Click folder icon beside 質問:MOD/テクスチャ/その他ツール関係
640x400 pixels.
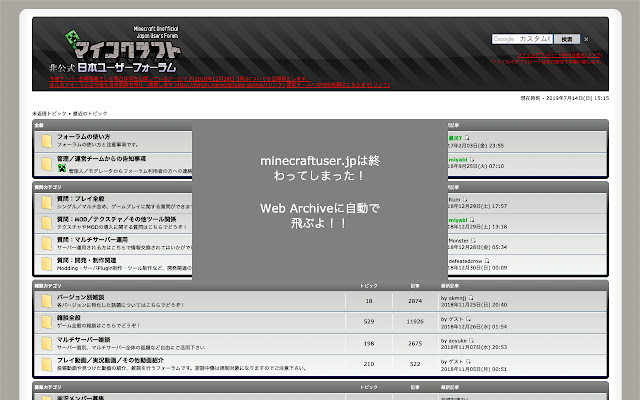(x=47, y=223)
